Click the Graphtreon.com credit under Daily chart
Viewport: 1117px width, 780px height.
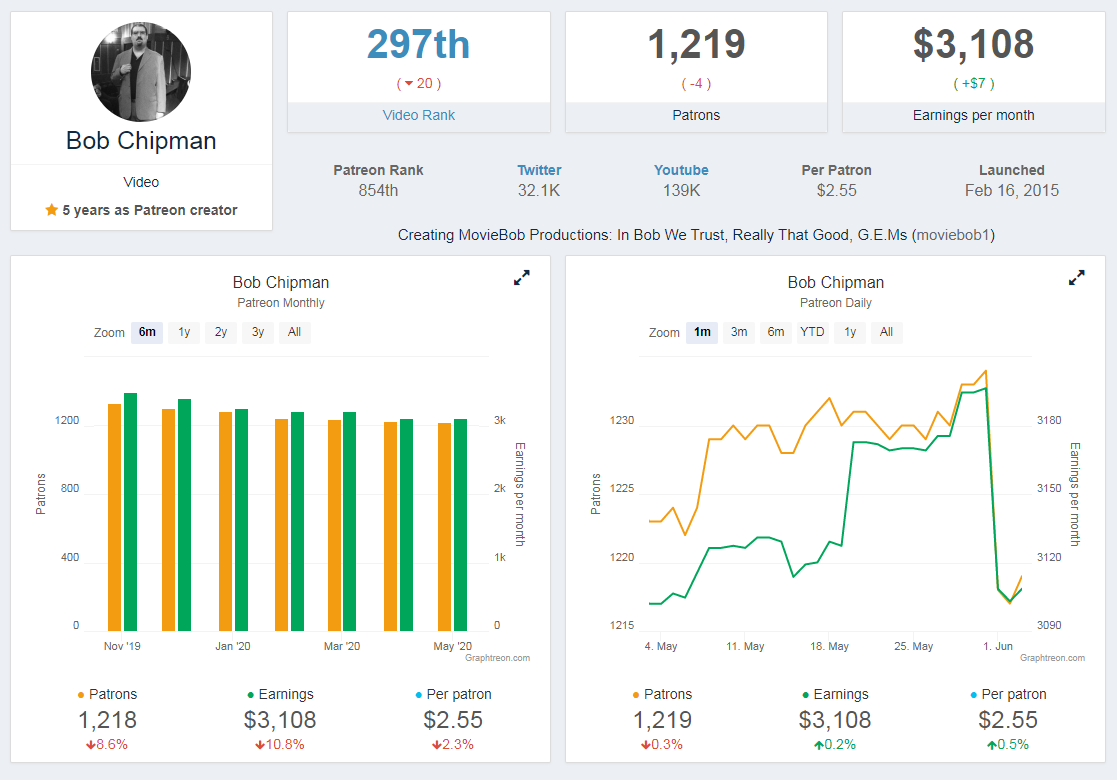(x=1052, y=658)
